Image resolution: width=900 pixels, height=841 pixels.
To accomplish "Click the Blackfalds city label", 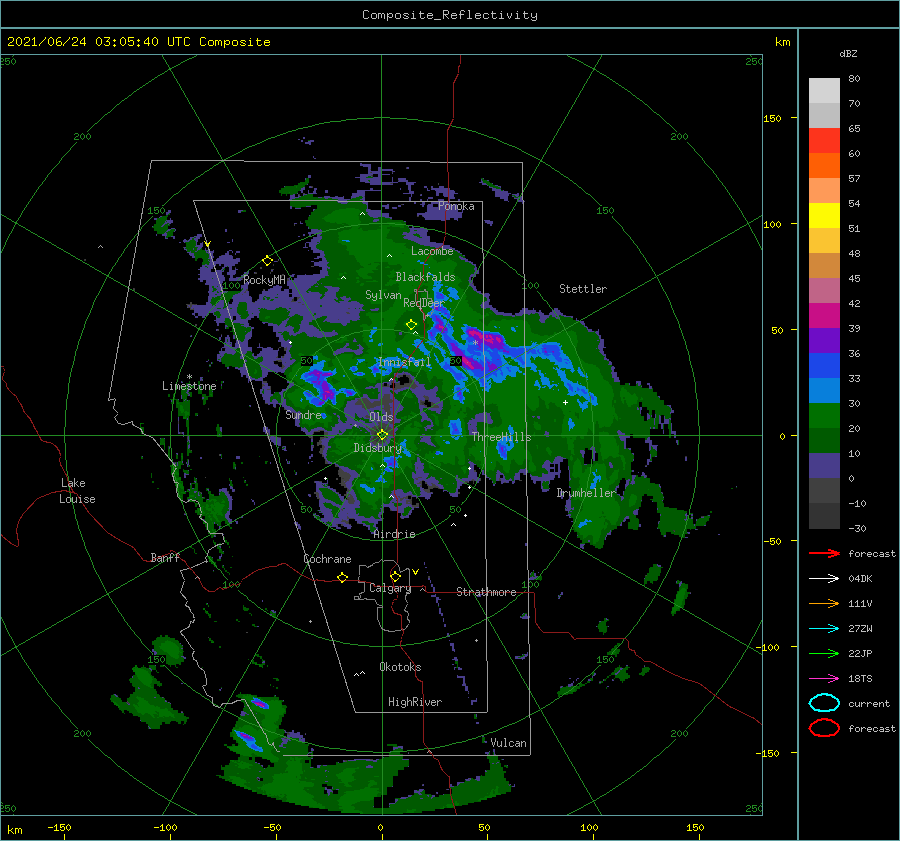I will point(425,277).
